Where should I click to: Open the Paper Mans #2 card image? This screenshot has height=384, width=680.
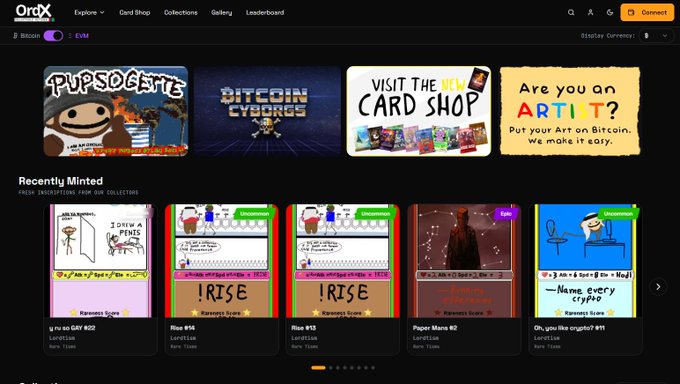(464, 261)
